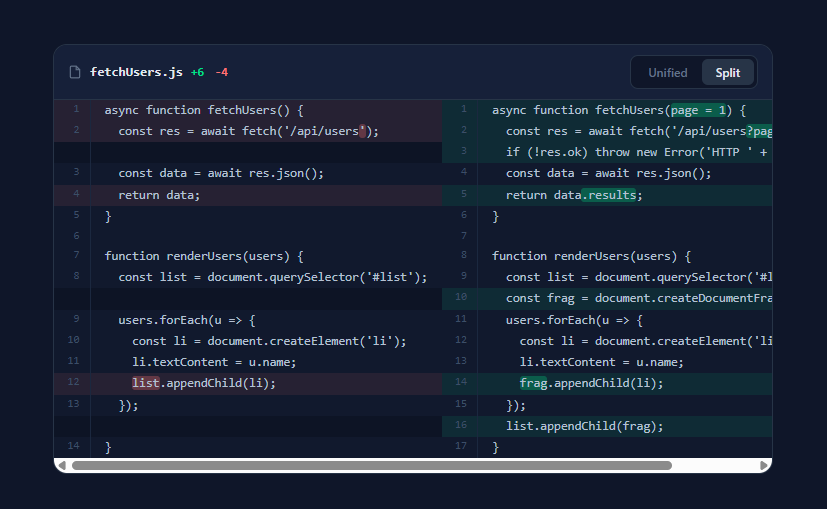Click line number 12 in the left pane
827x509 pixels.
coord(73,382)
